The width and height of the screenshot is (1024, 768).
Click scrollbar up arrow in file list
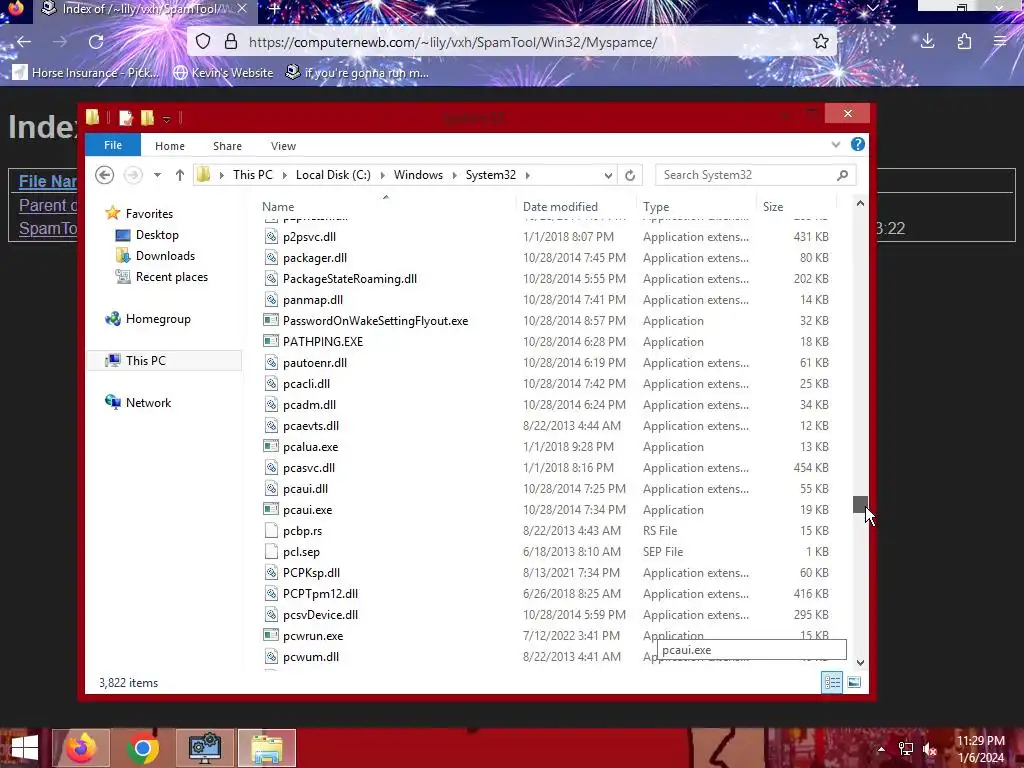point(860,204)
